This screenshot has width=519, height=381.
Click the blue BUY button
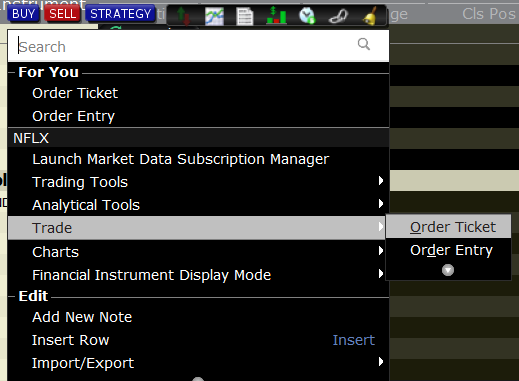point(23,14)
